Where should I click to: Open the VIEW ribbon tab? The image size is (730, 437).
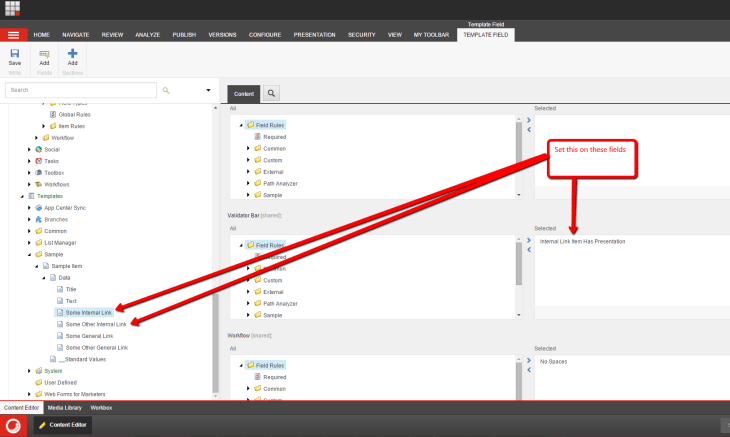[395, 35]
